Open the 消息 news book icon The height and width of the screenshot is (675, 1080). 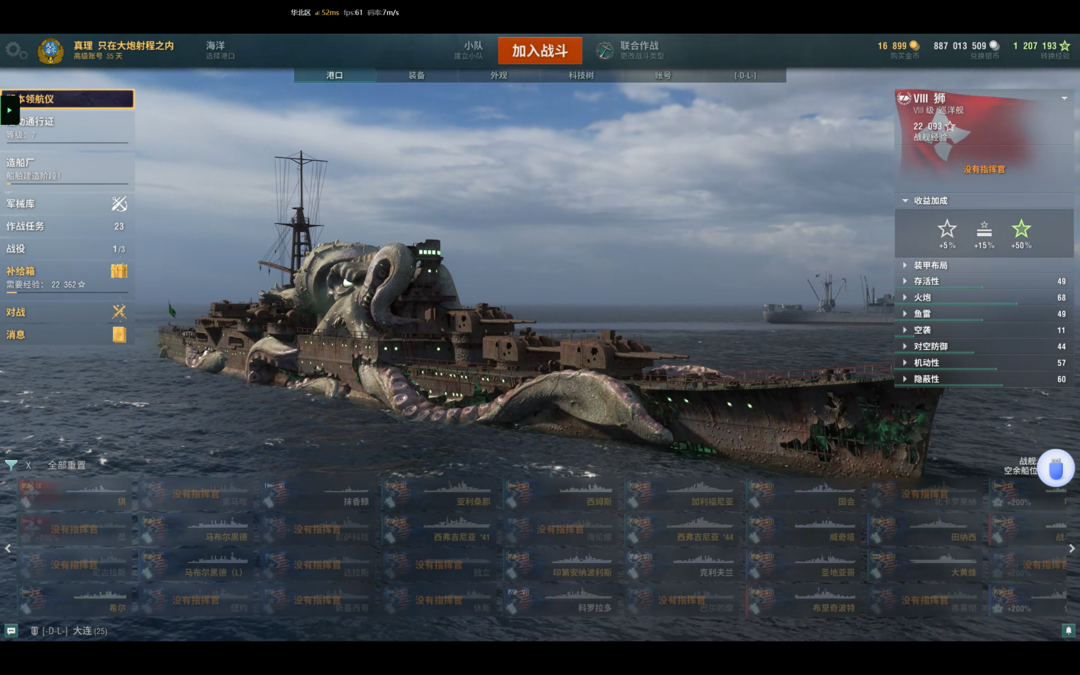pyautogui.click(x=119, y=335)
